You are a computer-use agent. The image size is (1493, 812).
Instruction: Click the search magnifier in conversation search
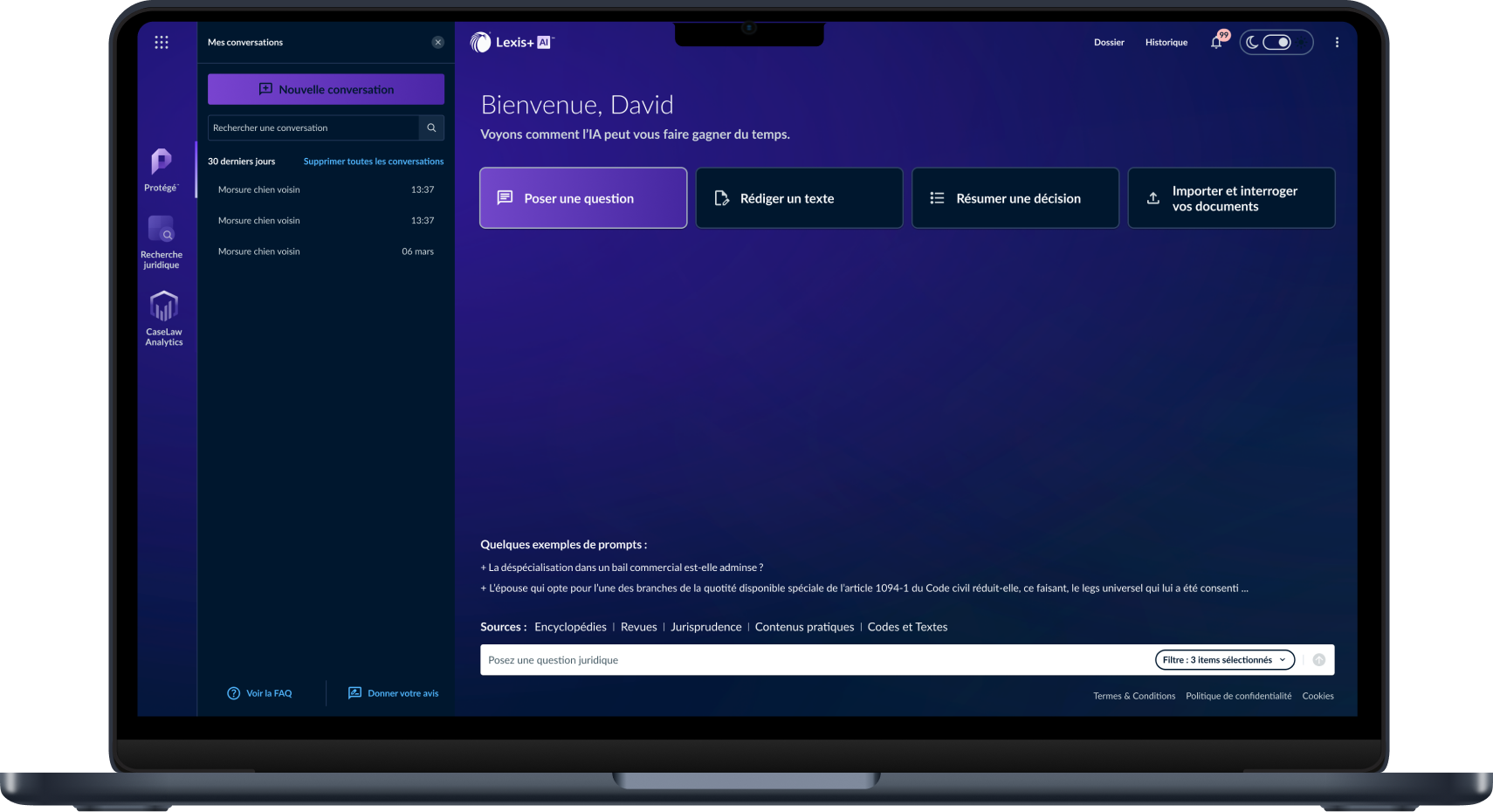430,127
